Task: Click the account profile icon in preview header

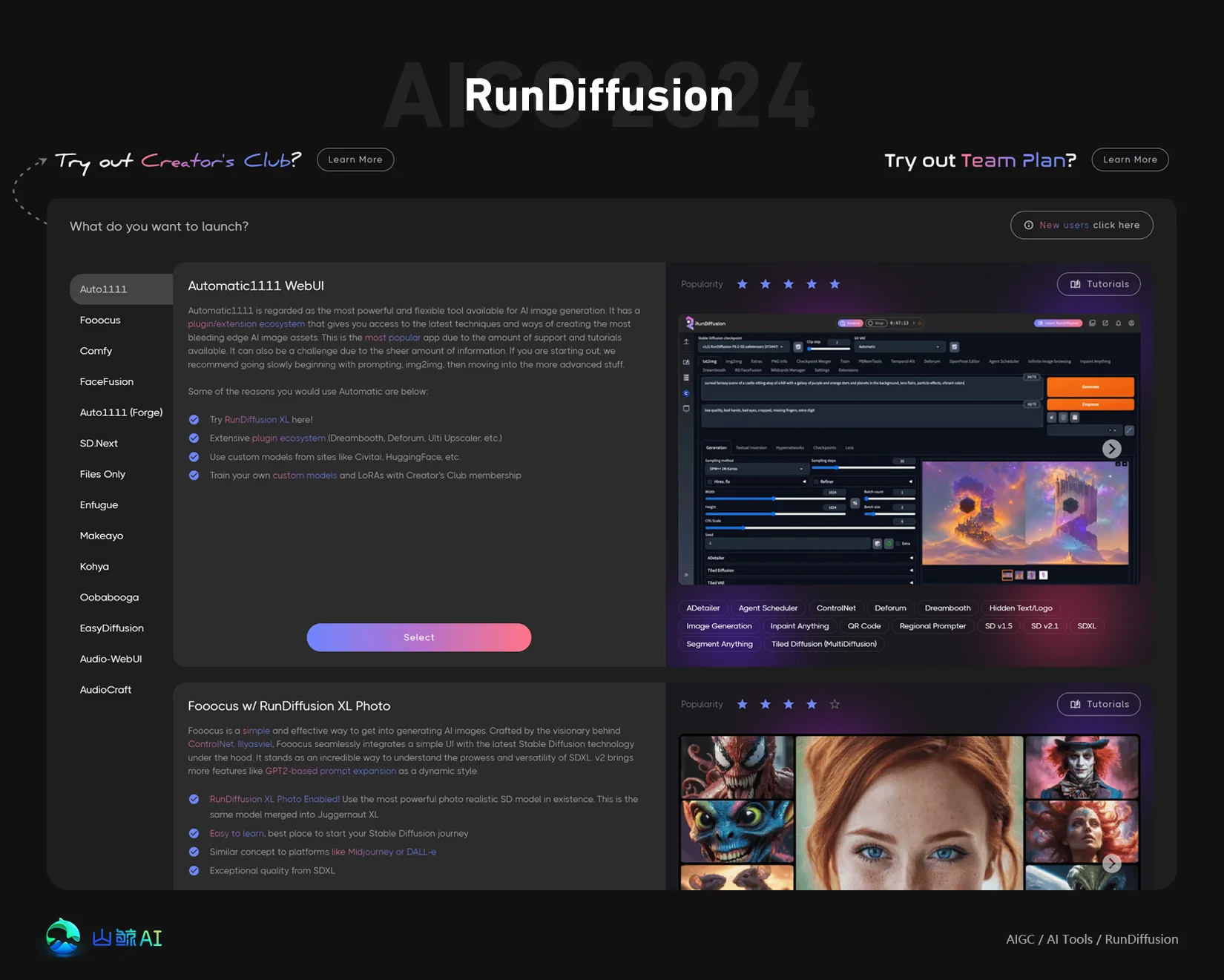Action: [x=1131, y=323]
